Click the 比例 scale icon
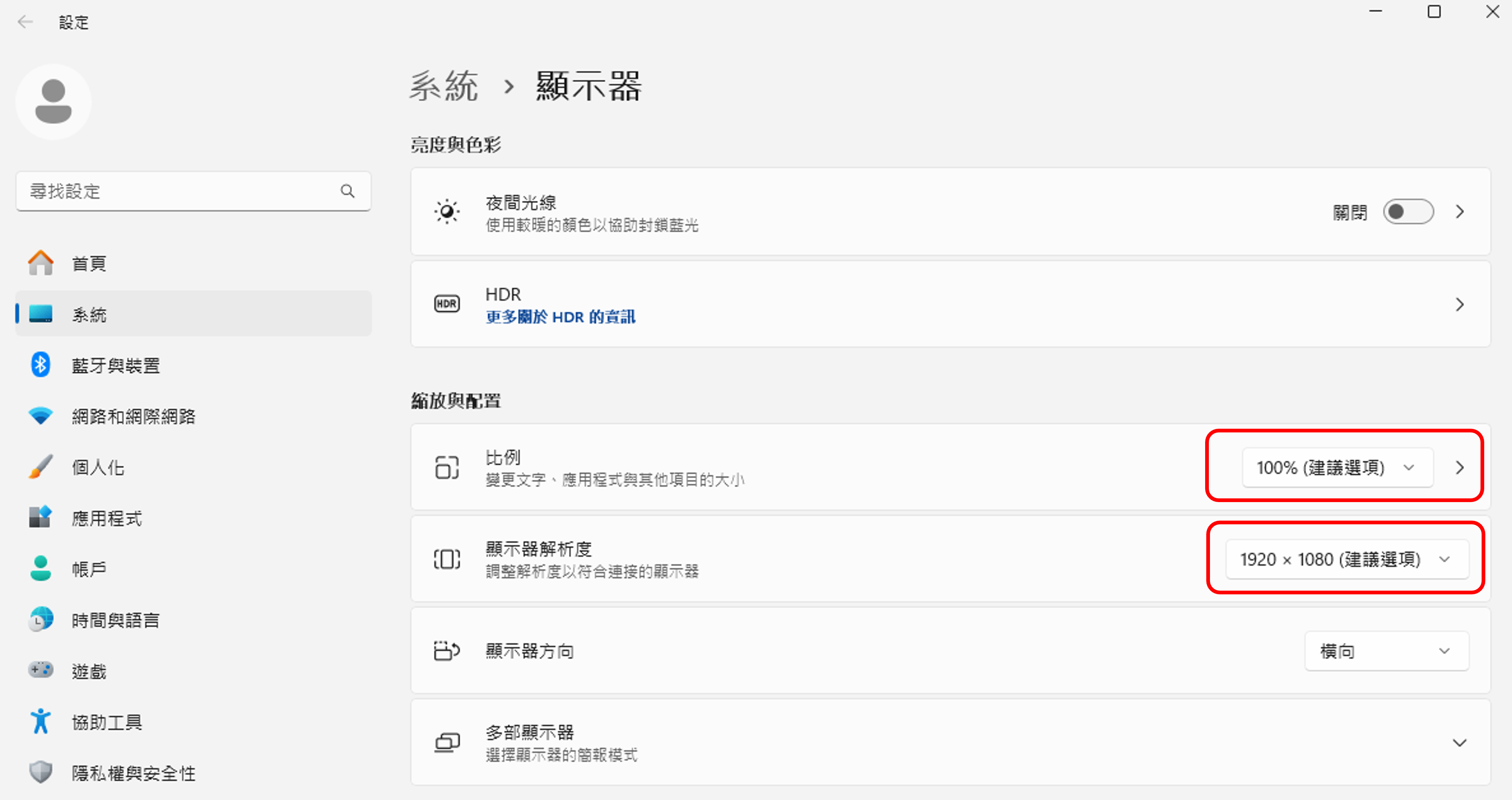 [447, 467]
